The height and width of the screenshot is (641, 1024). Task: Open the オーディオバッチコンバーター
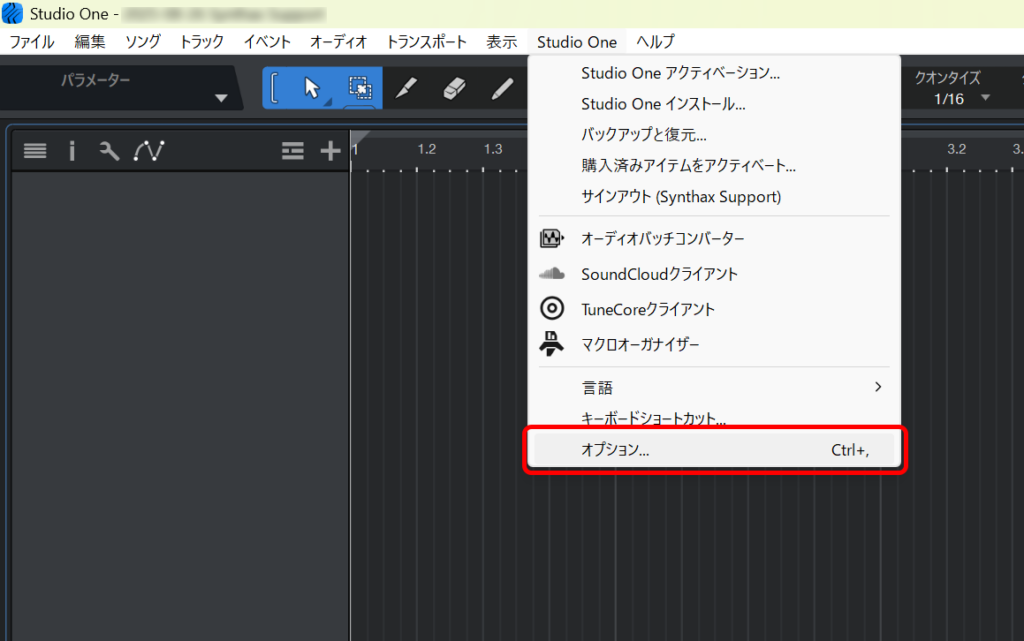coord(662,239)
